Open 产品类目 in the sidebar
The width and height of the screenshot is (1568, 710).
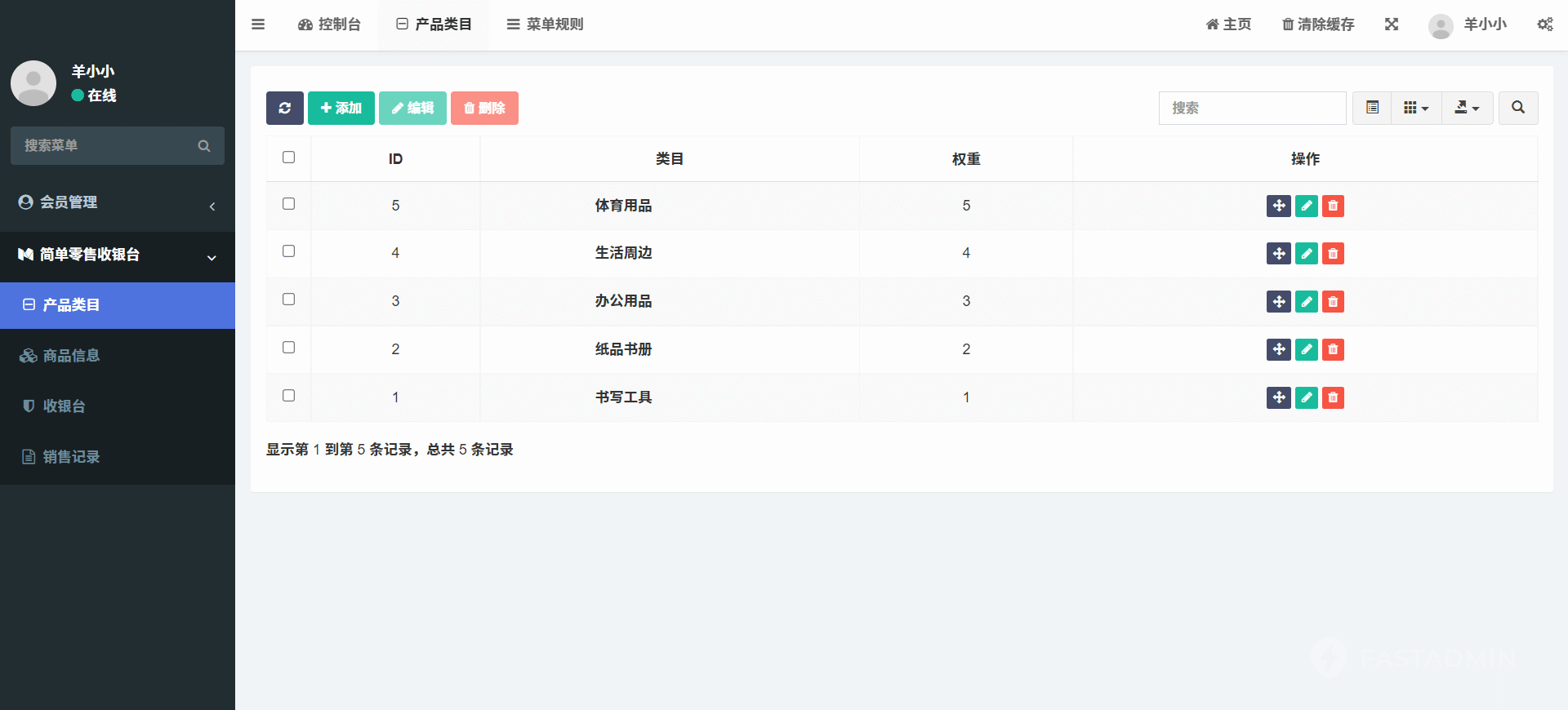coord(118,305)
